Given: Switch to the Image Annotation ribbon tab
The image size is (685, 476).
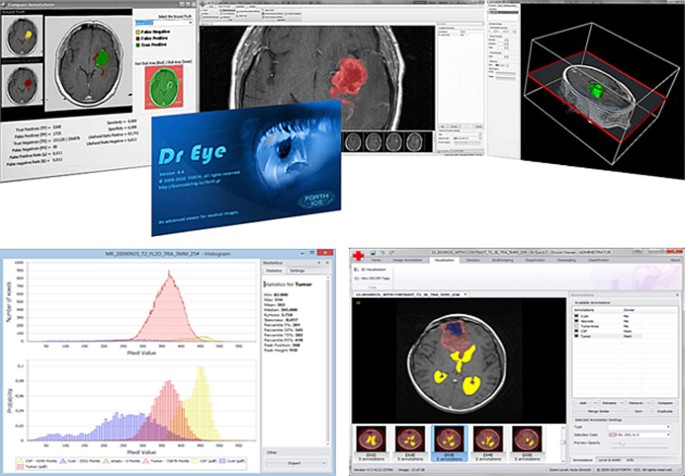Looking at the screenshot, I should 408,260.
